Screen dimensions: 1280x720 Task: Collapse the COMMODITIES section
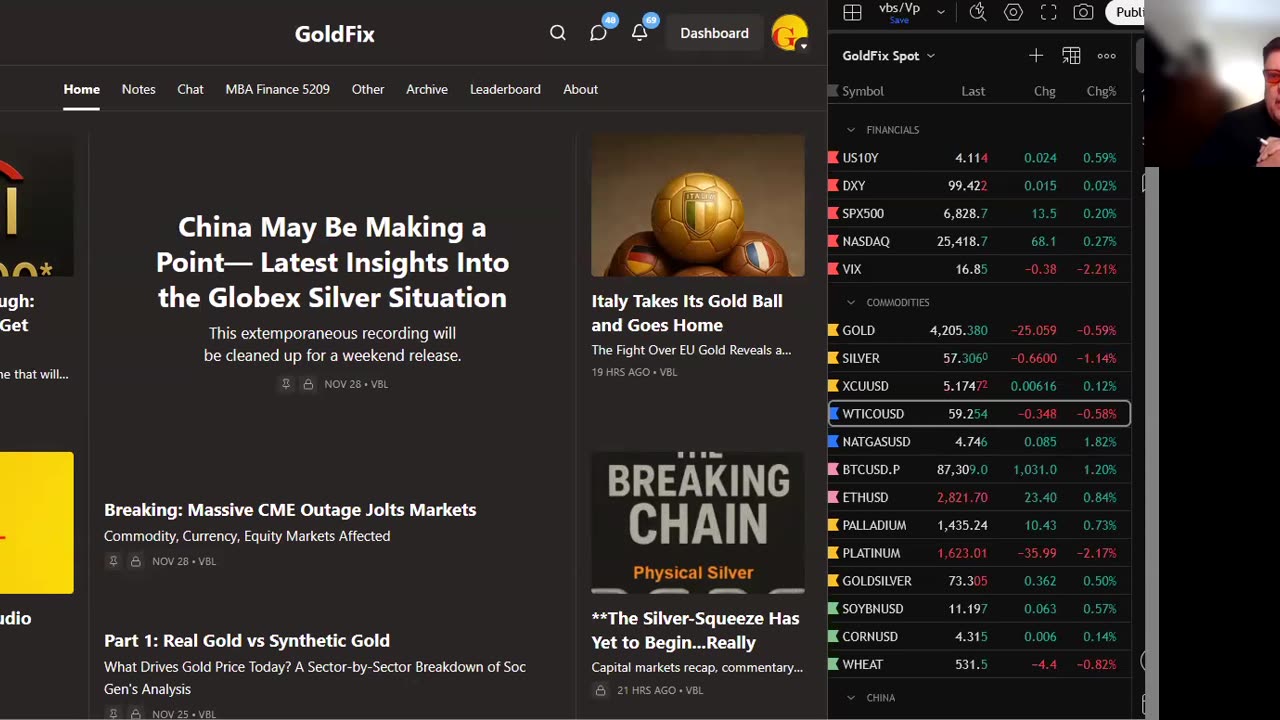tap(851, 302)
